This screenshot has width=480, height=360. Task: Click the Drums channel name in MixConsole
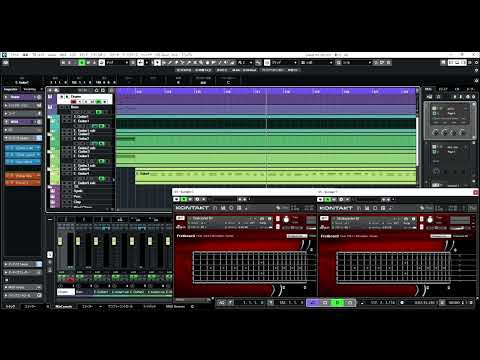coord(65,292)
